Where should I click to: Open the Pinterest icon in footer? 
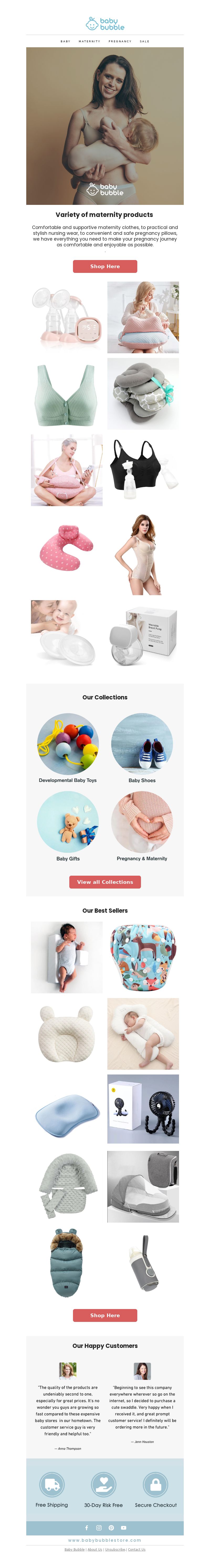[111, 1527]
